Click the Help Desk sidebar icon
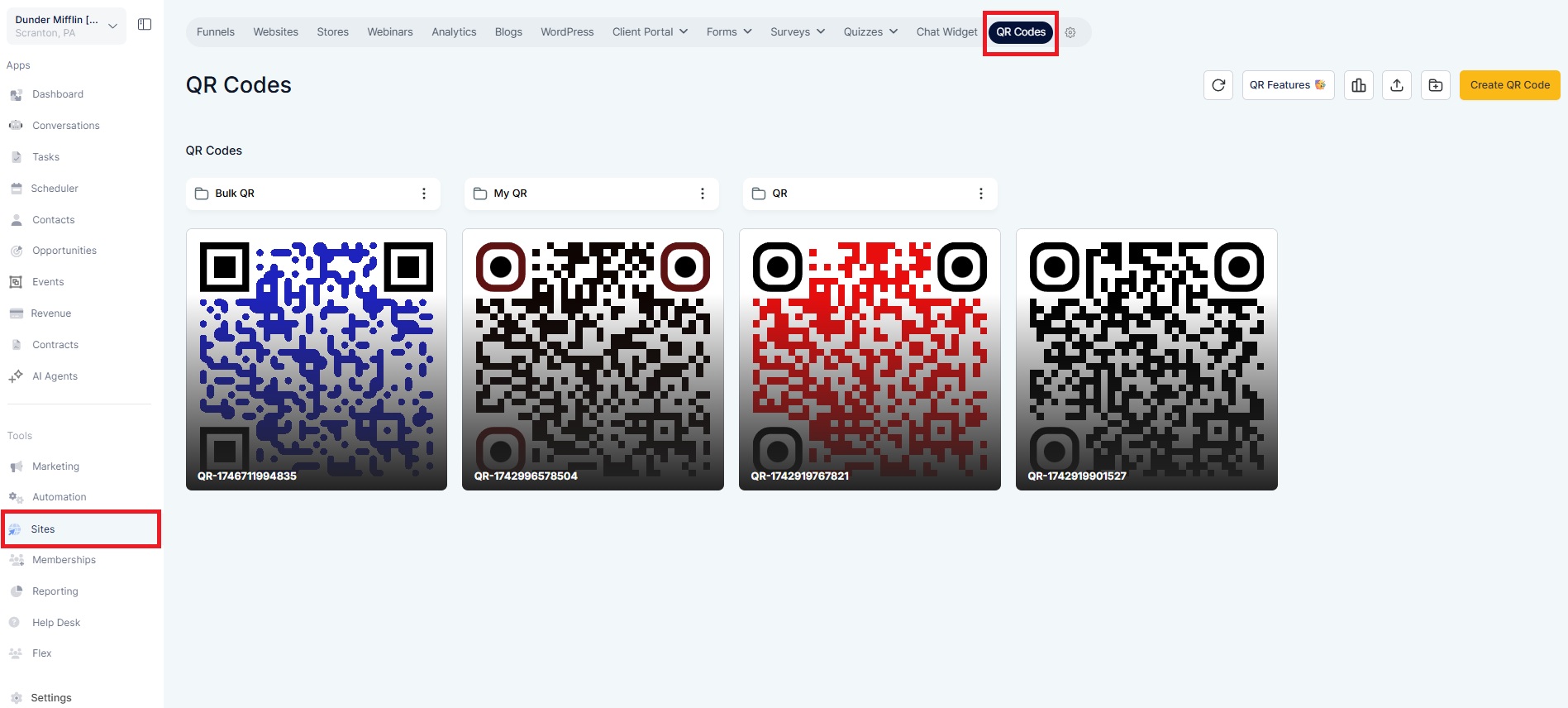Image resolution: width=1568 pixels, height=708 pixels. tap(14, 623)
